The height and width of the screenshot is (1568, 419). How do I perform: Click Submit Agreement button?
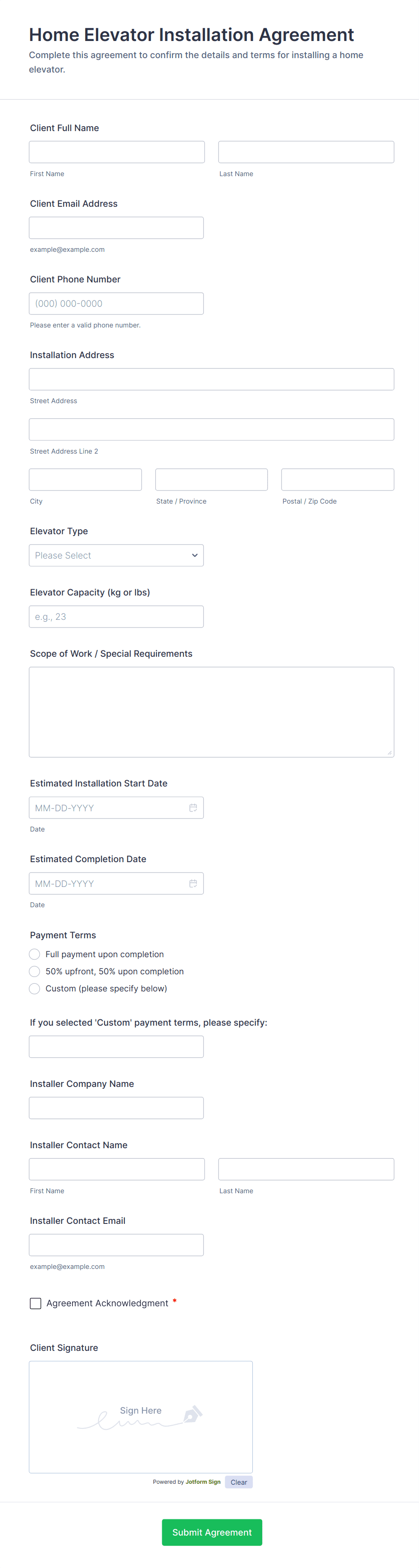(212, 1532)
